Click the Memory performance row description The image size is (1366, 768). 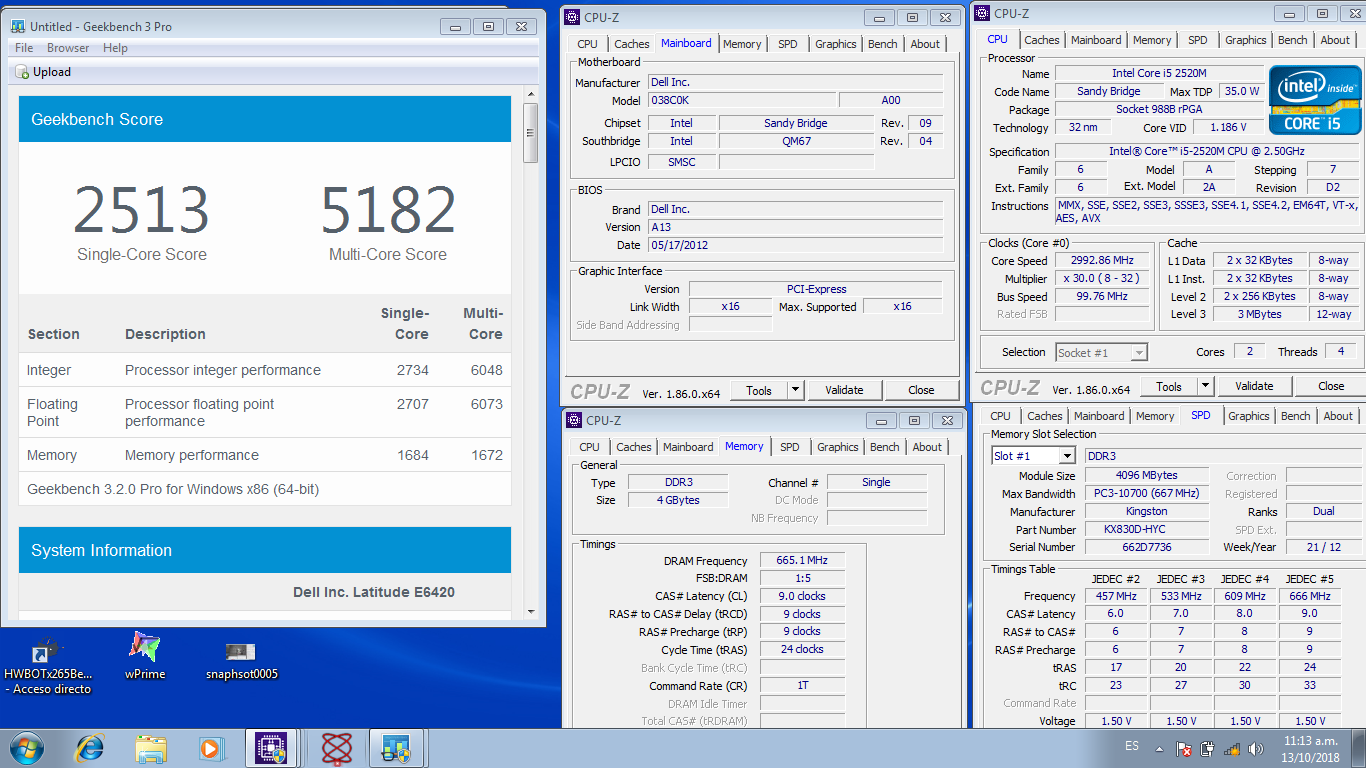point(192,455)
